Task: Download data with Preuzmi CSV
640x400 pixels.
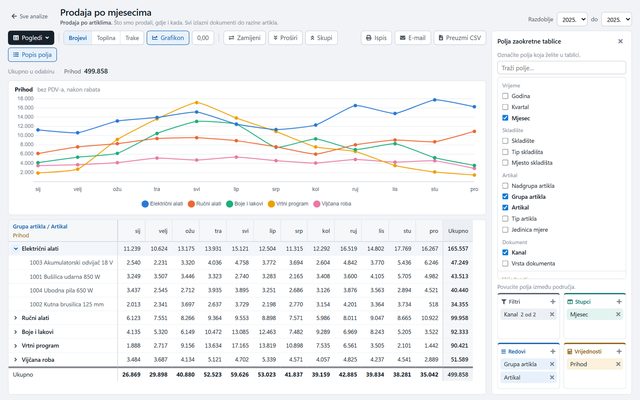Action: point(460,38)
